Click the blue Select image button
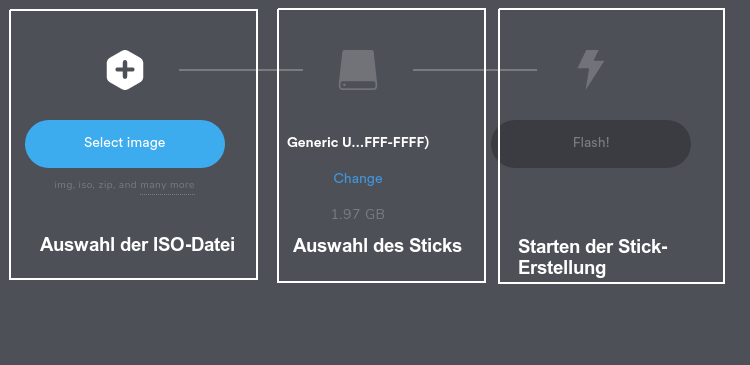750x365 pixels. tap(125, 144)
